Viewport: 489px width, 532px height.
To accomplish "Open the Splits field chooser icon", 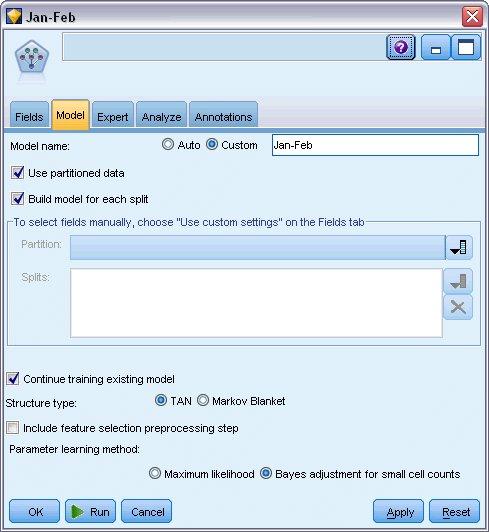I will pos(458,281).
